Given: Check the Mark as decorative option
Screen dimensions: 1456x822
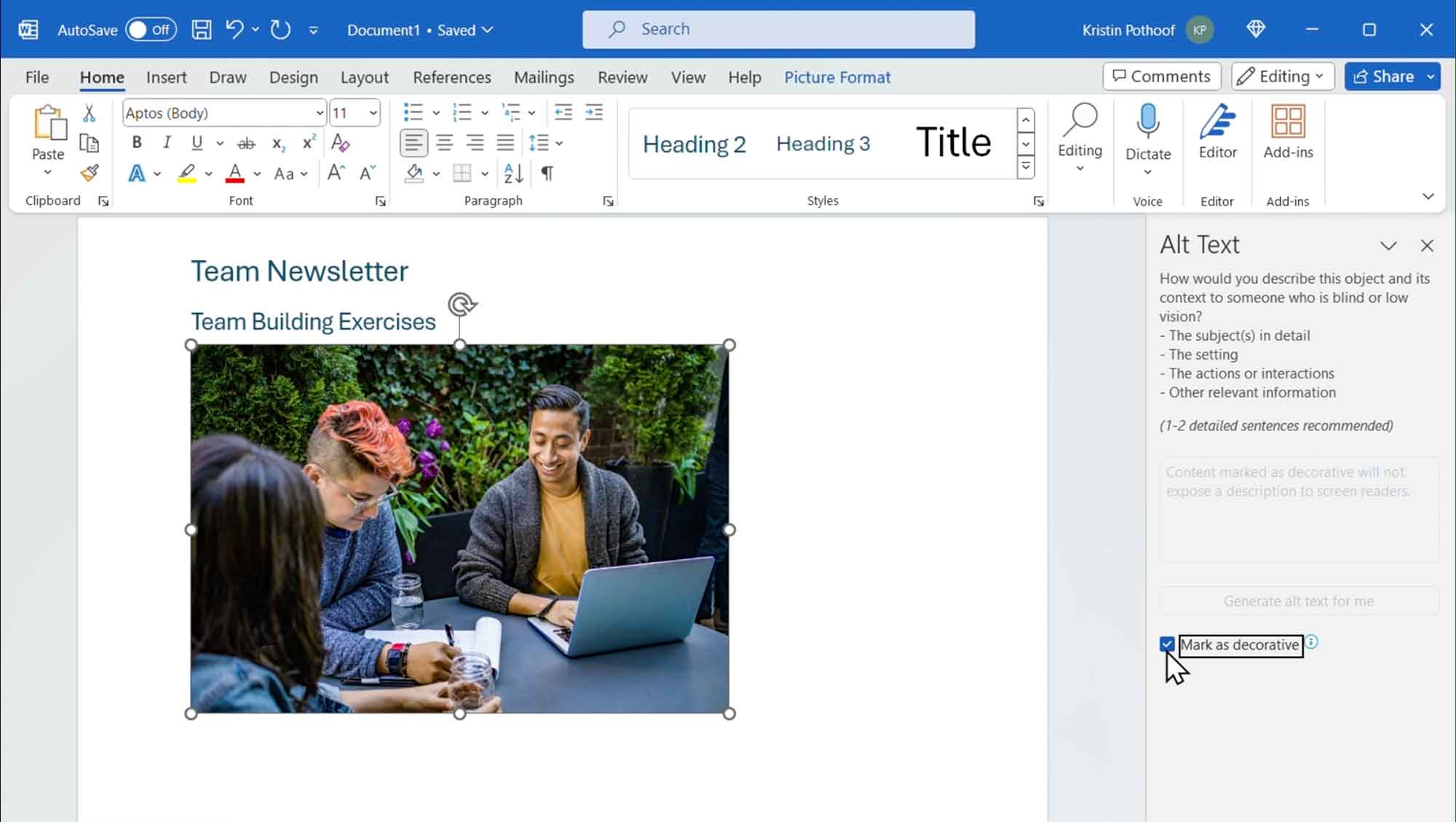Looking at the screenshot, I should [x=1167, y=644].
